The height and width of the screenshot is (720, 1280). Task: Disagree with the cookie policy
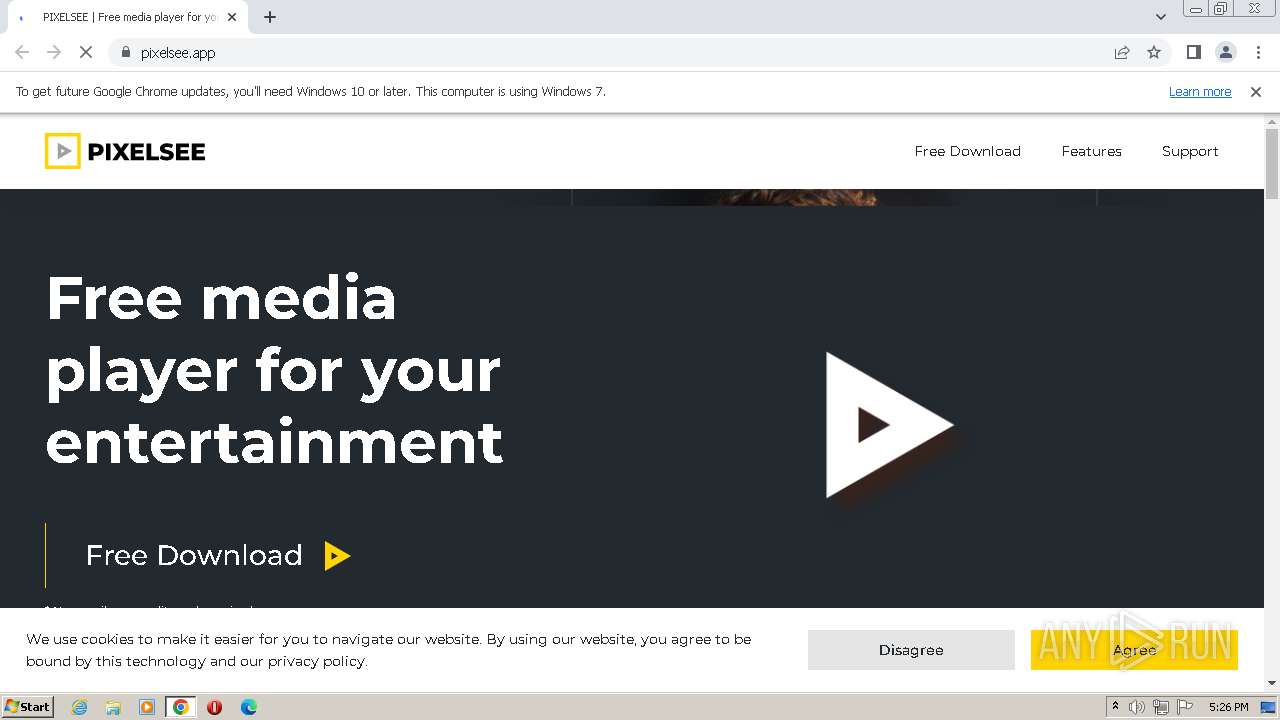(x=911, y=650)
